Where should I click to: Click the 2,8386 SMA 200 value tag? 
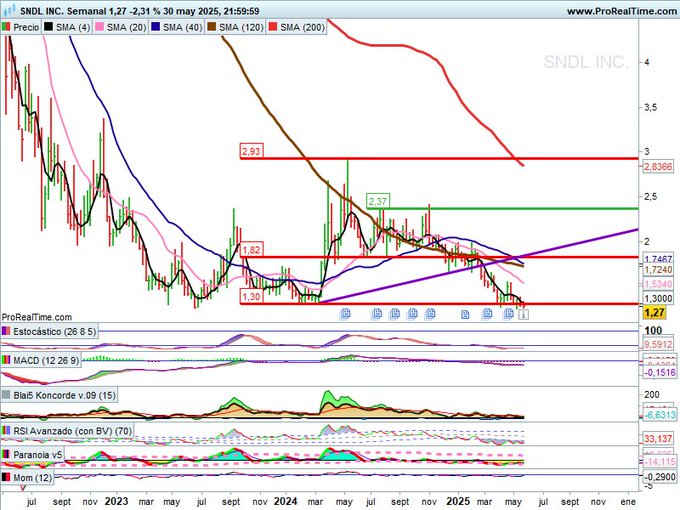[658, 167]
